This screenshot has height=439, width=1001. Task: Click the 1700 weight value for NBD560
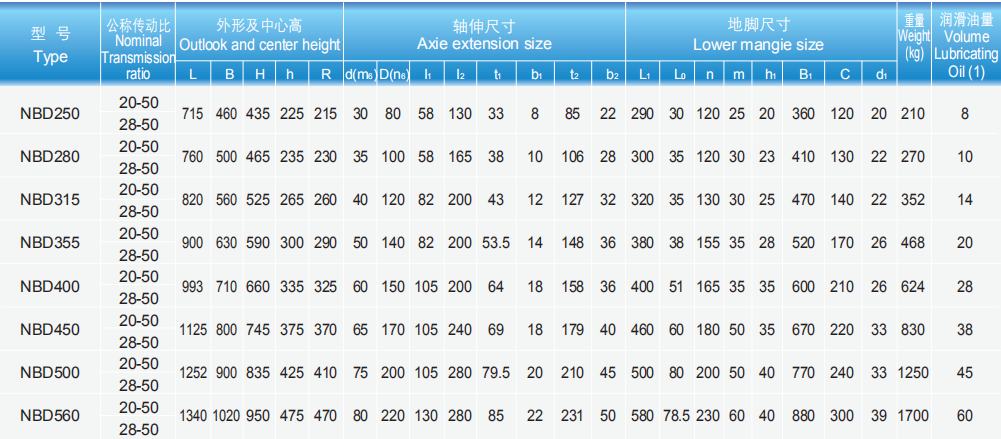coord(913,415)
